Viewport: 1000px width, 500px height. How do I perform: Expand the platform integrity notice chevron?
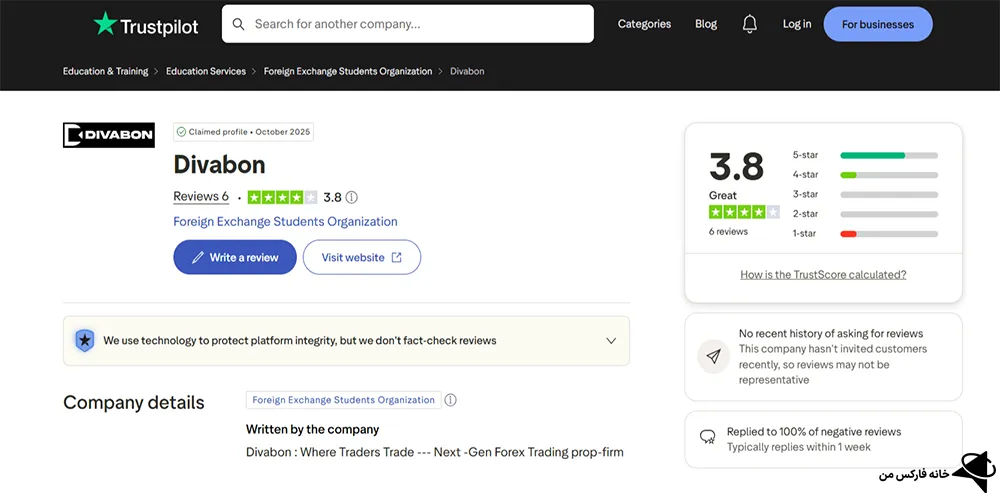tap(611, 341)
